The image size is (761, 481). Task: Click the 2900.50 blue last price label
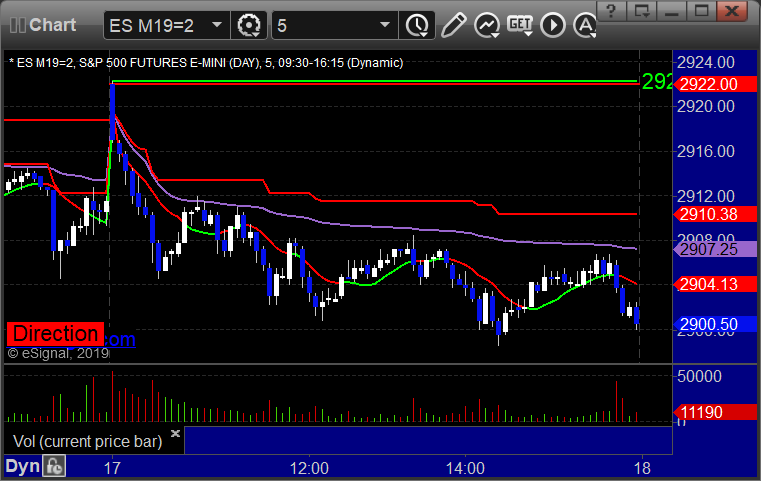click(x=715, y=324)
